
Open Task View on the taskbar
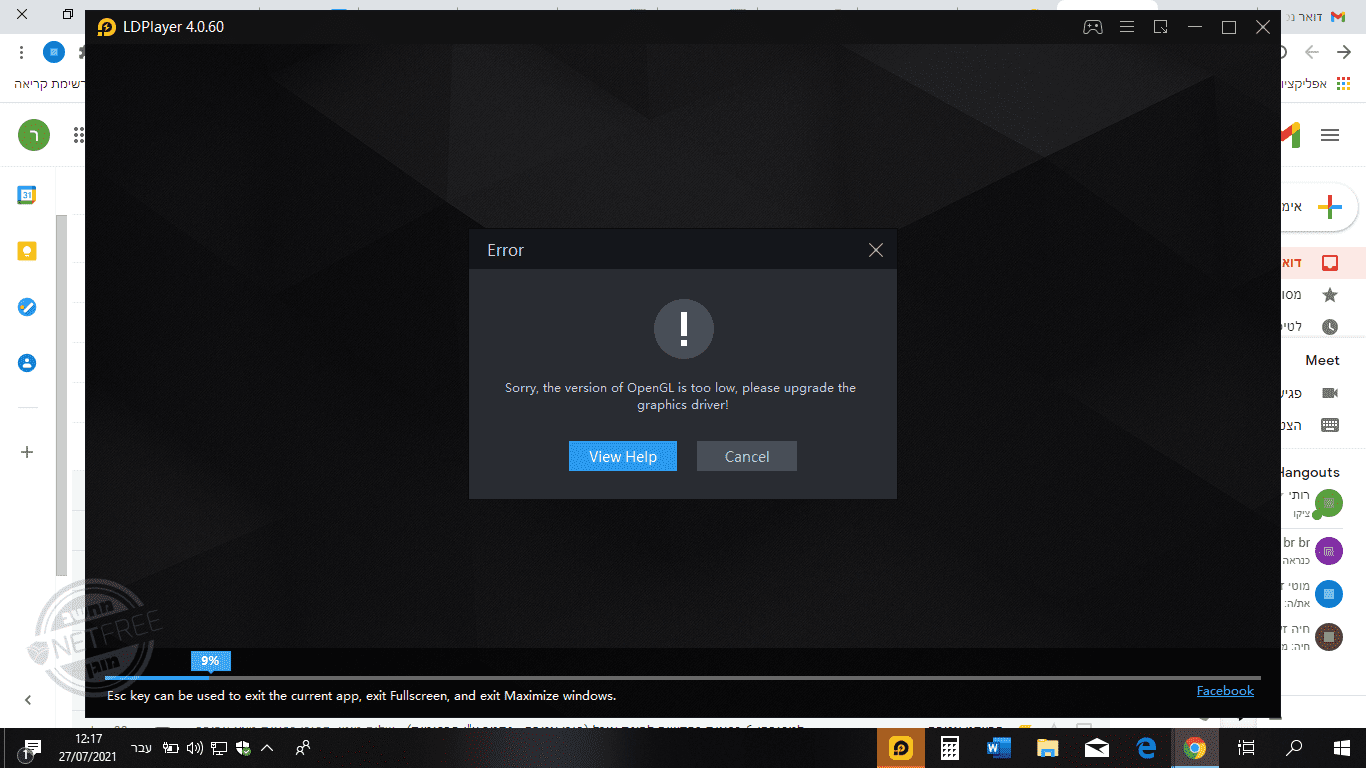coord(1246,748)
